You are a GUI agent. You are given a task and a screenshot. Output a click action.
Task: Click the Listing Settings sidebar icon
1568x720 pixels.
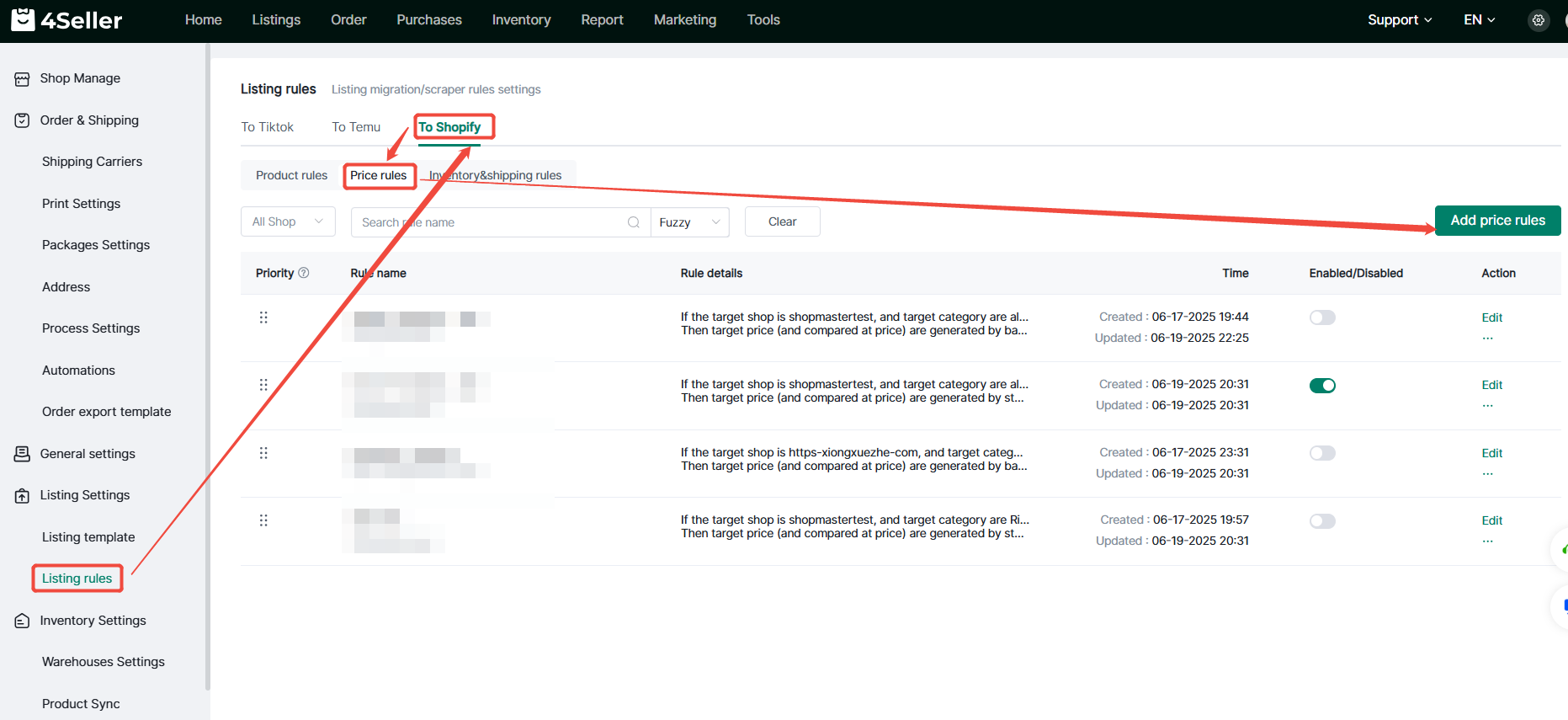[23, 496]
